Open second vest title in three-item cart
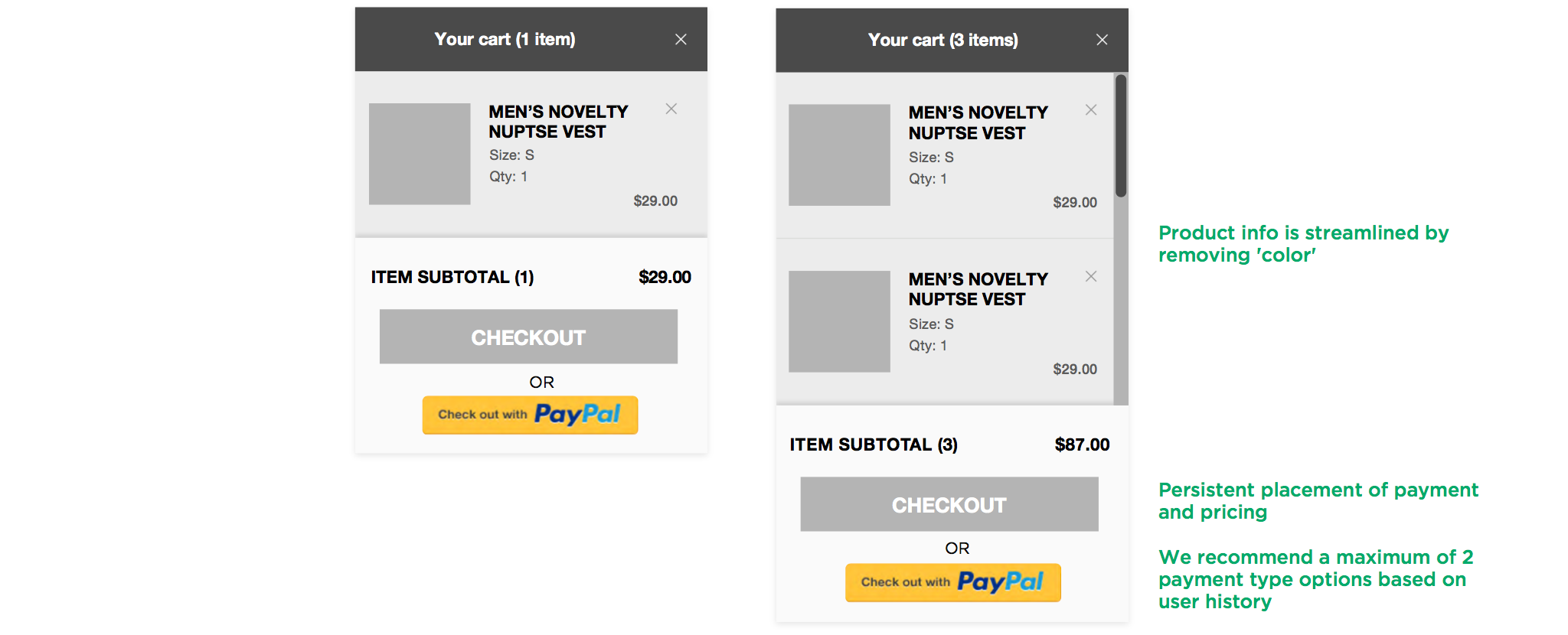This screenshot has width=1568, height=635. click(x=978, y=289)
